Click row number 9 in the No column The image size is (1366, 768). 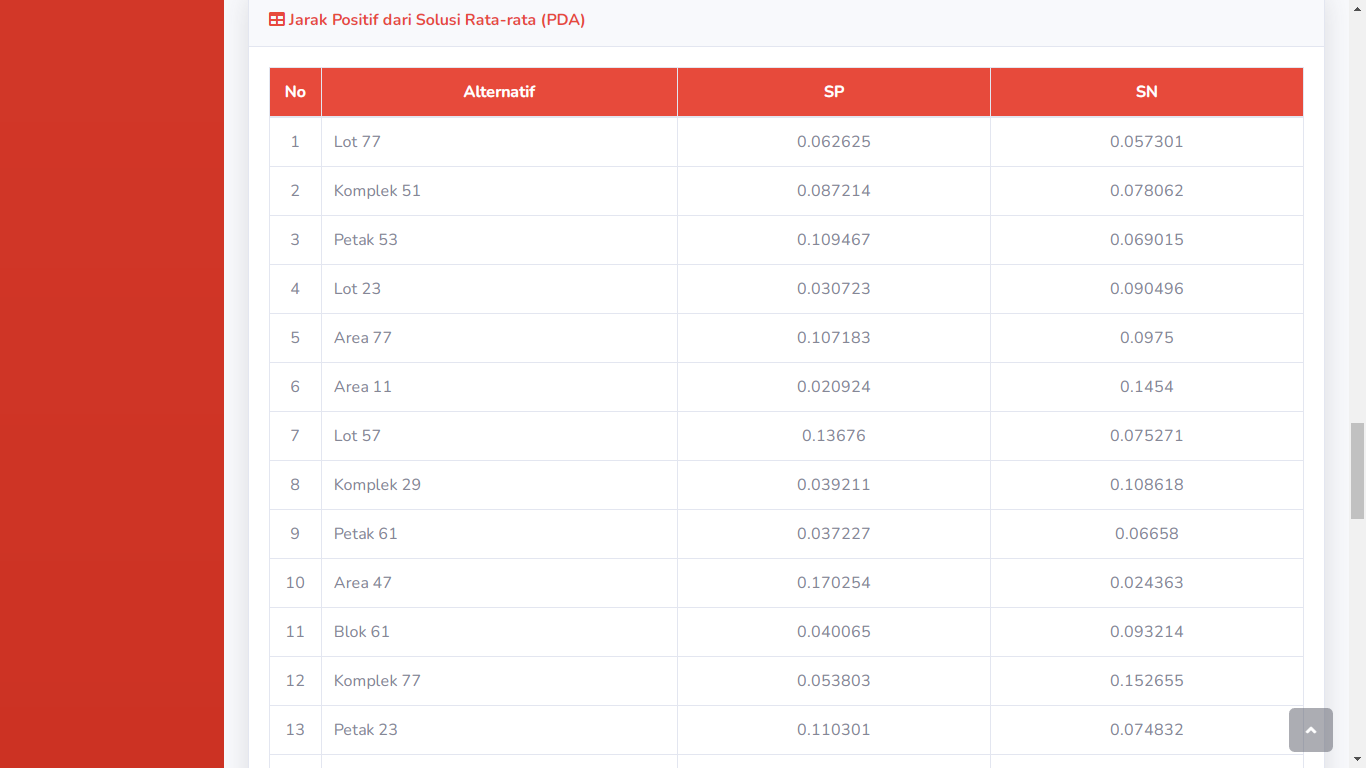pyautogui.click(x=295, y=534)
